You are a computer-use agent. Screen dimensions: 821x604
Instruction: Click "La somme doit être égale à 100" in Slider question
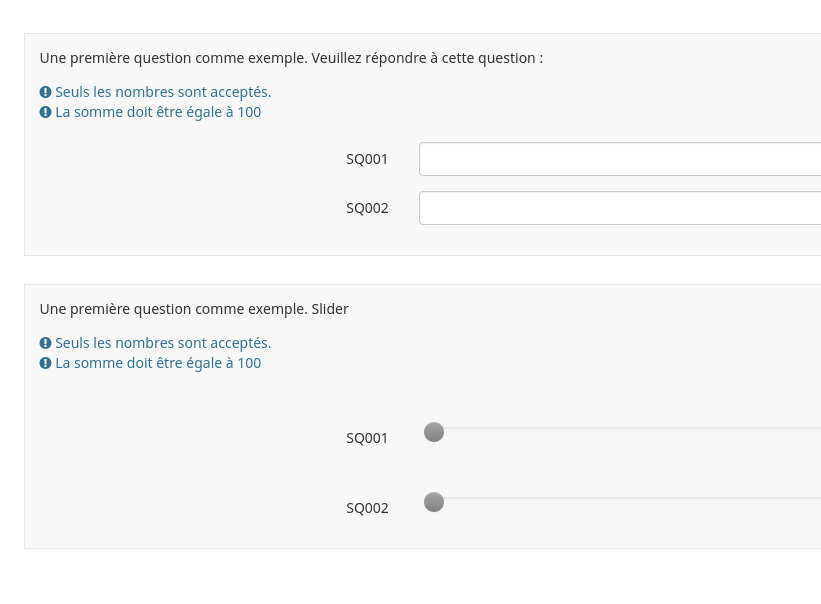158,363
